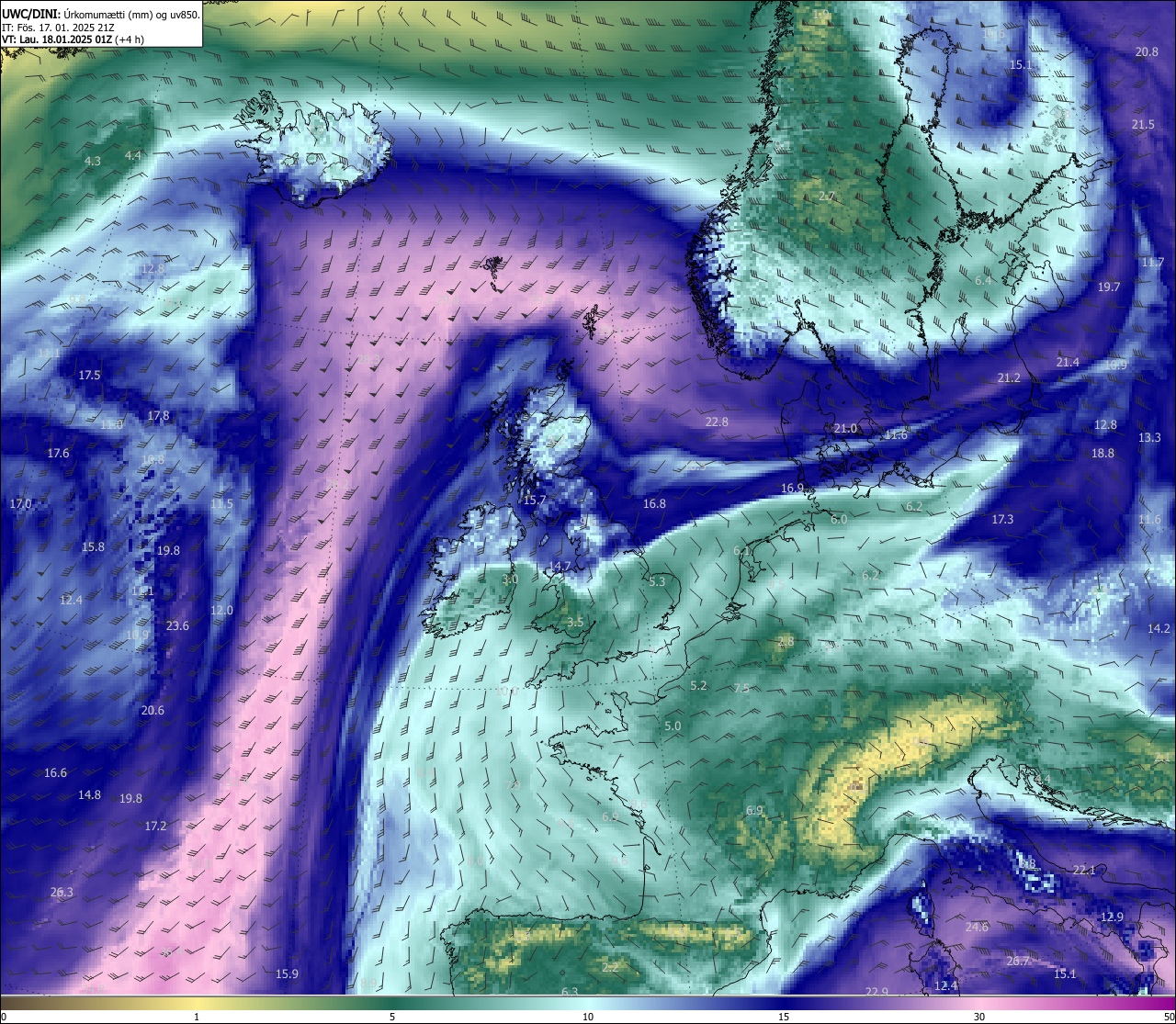
Task: Click the map value 17.3
Action: 1002,519
